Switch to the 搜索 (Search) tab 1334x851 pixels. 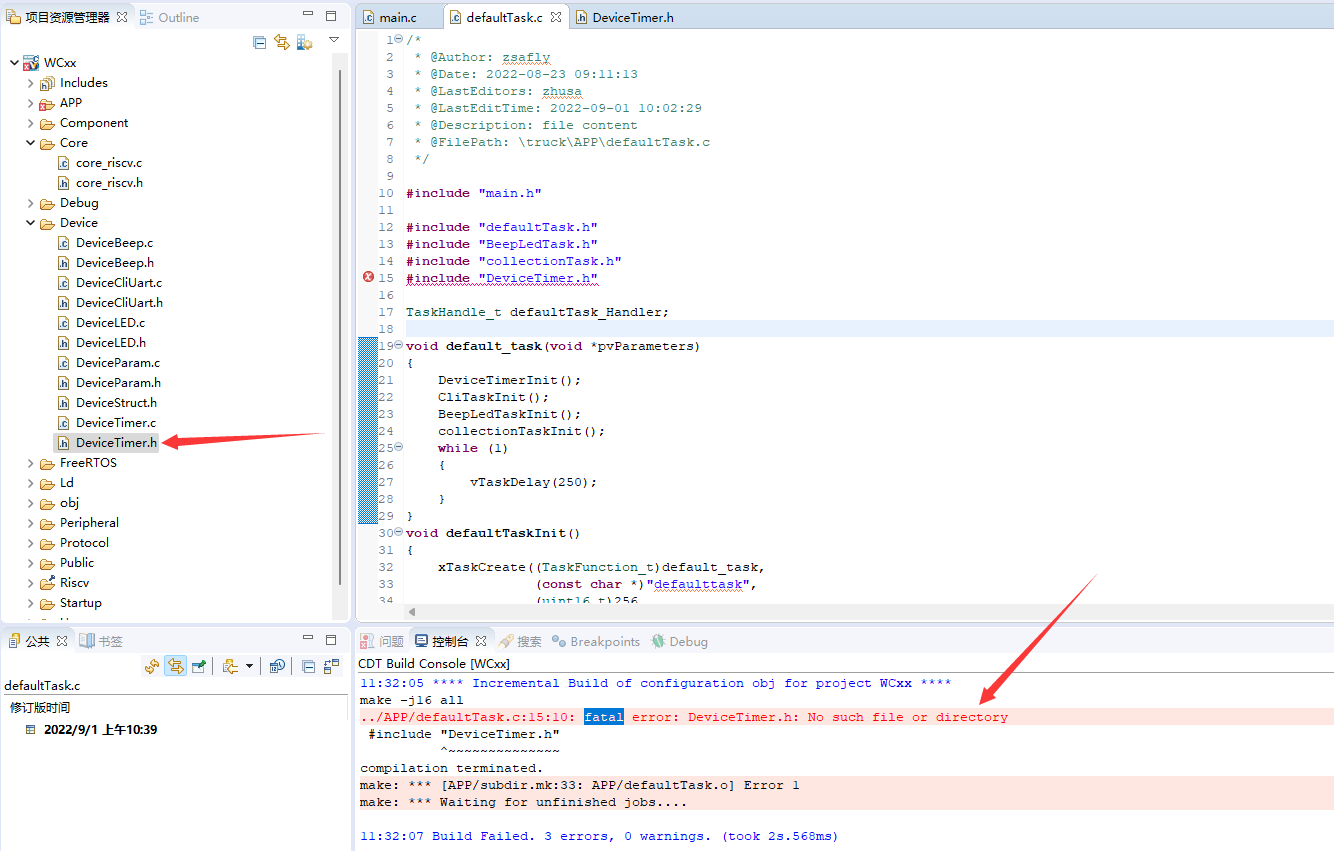click(x=520, y=641)
